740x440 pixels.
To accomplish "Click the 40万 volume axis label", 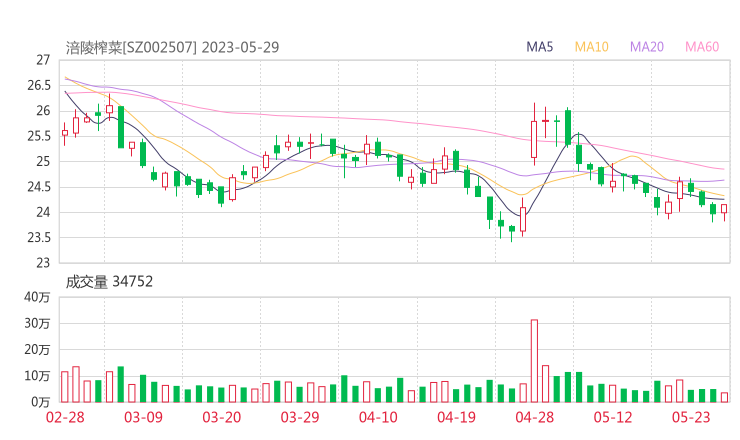I will (37, 297).
